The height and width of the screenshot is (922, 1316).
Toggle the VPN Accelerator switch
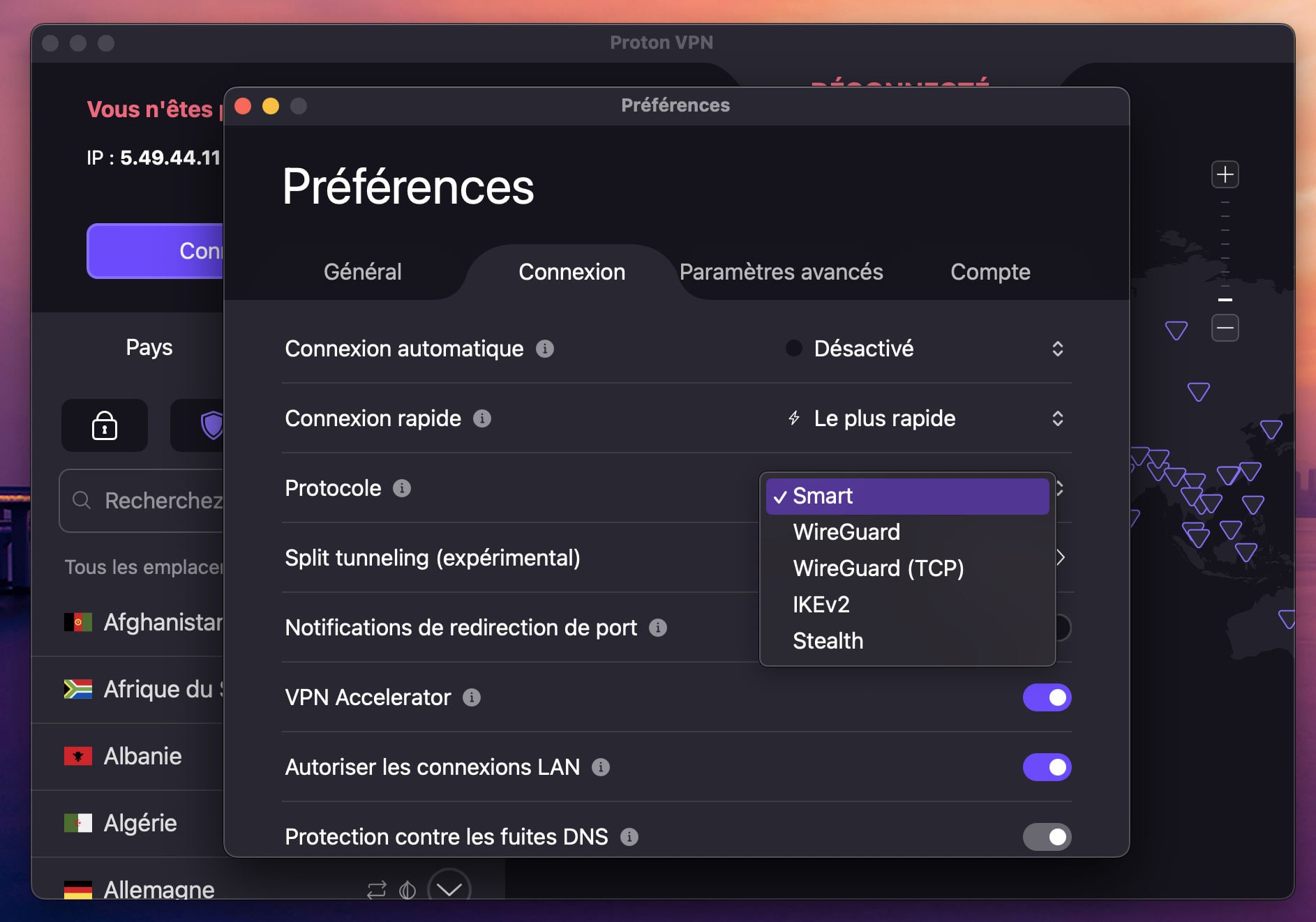pos(1047,697)
